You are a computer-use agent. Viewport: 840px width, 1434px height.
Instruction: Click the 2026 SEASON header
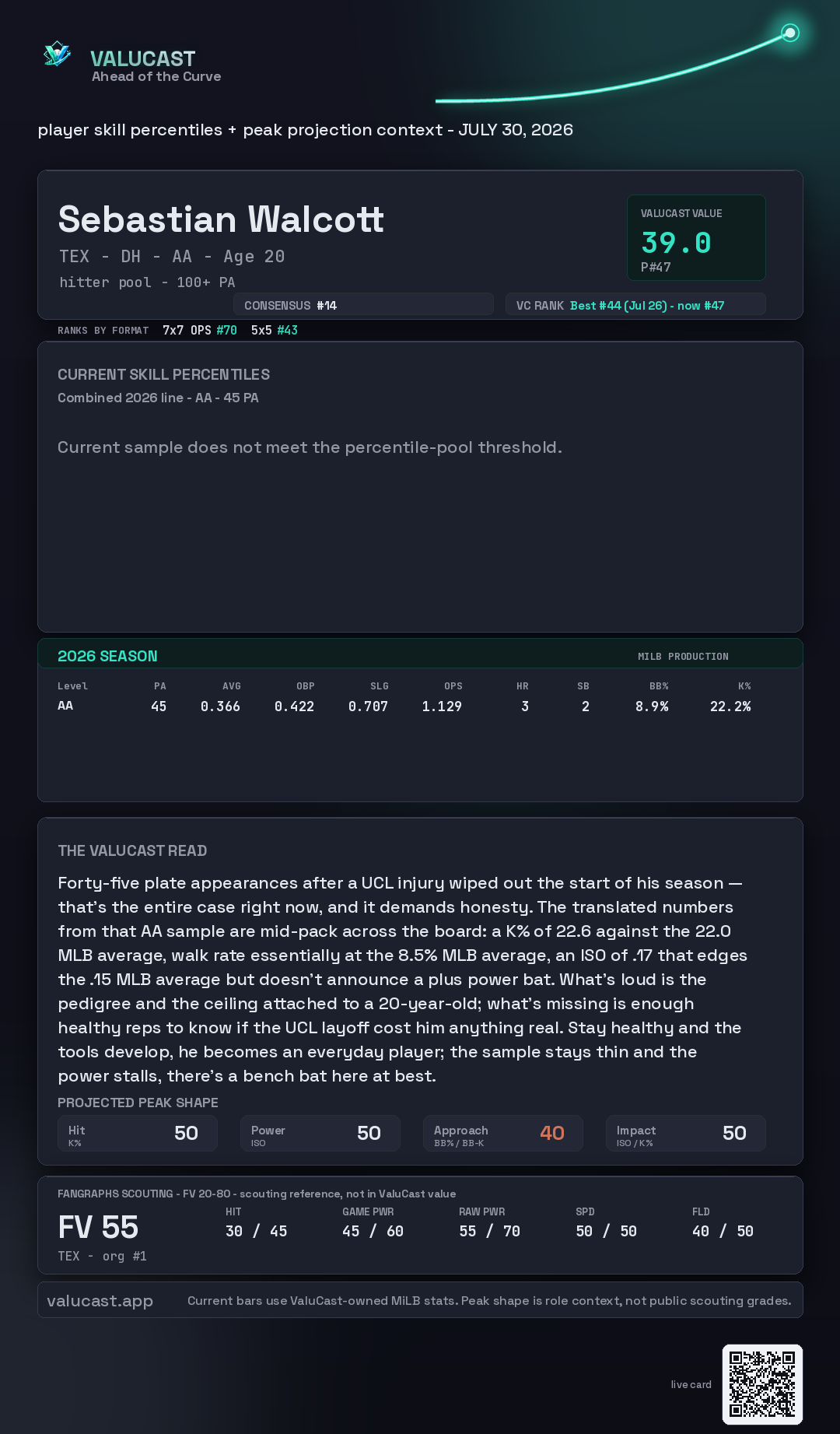(107, 656)
